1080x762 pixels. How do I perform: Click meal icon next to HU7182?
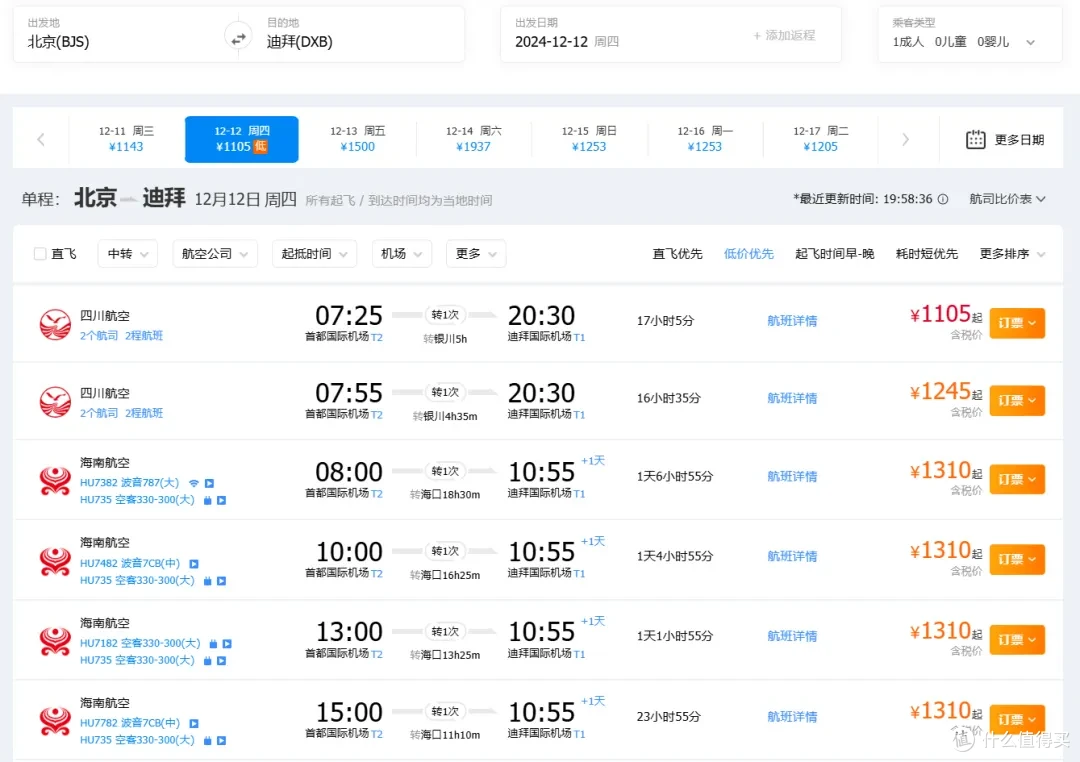point(213,643)
